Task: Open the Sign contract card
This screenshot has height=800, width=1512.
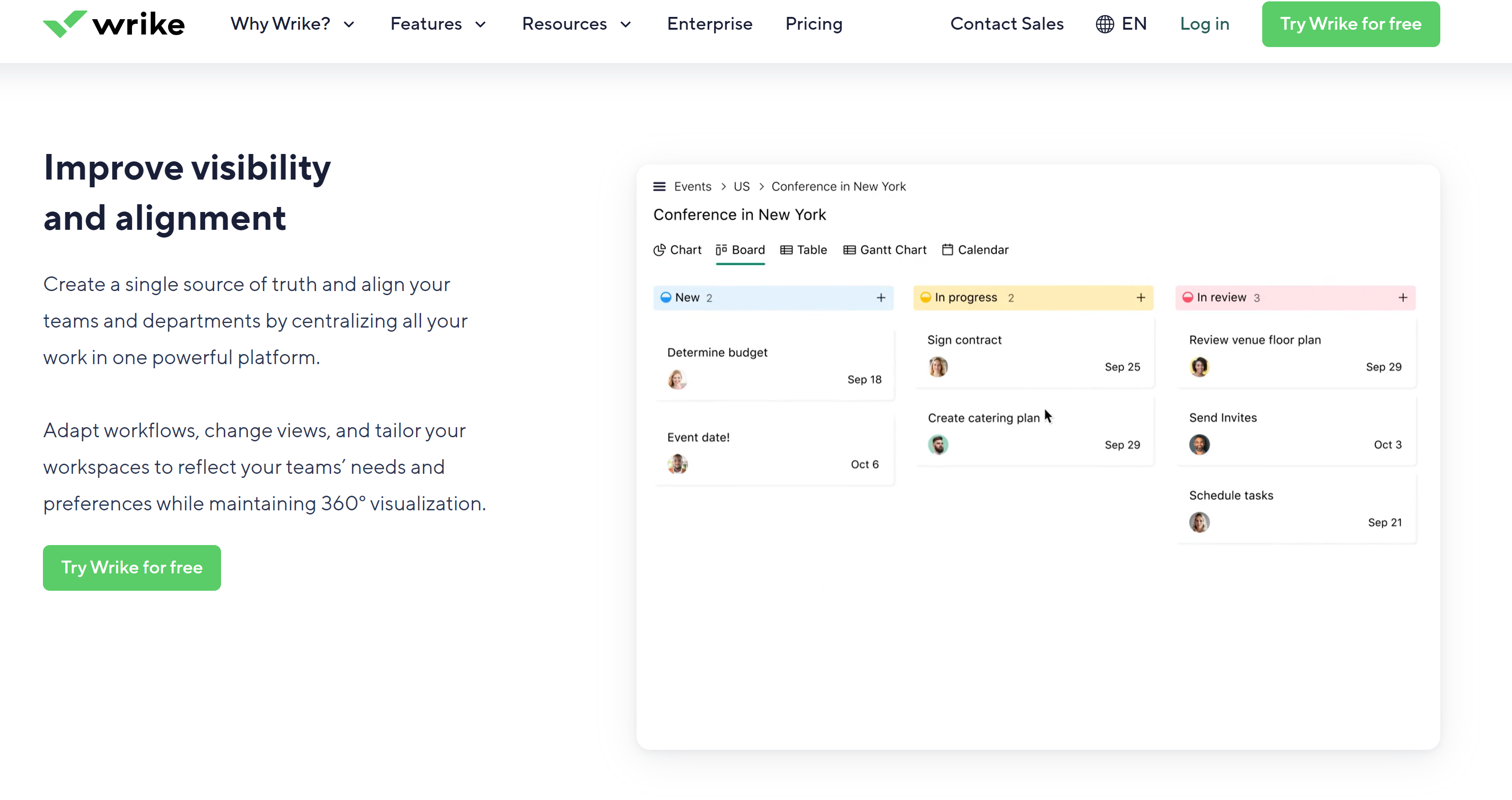Action: pyautogui.click(x=1033, y=354)
